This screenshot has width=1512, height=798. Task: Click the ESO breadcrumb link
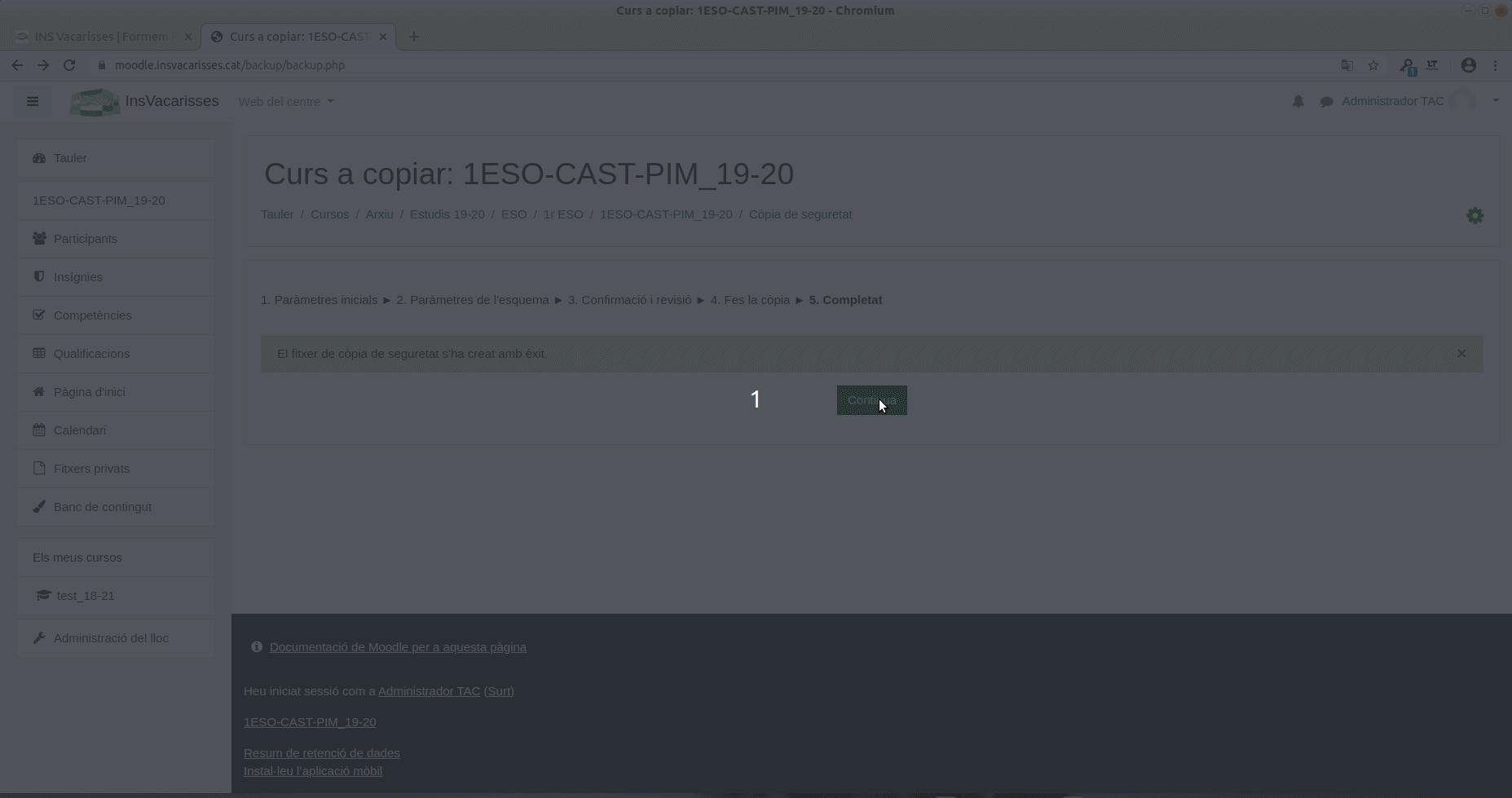tap(514, 214)
